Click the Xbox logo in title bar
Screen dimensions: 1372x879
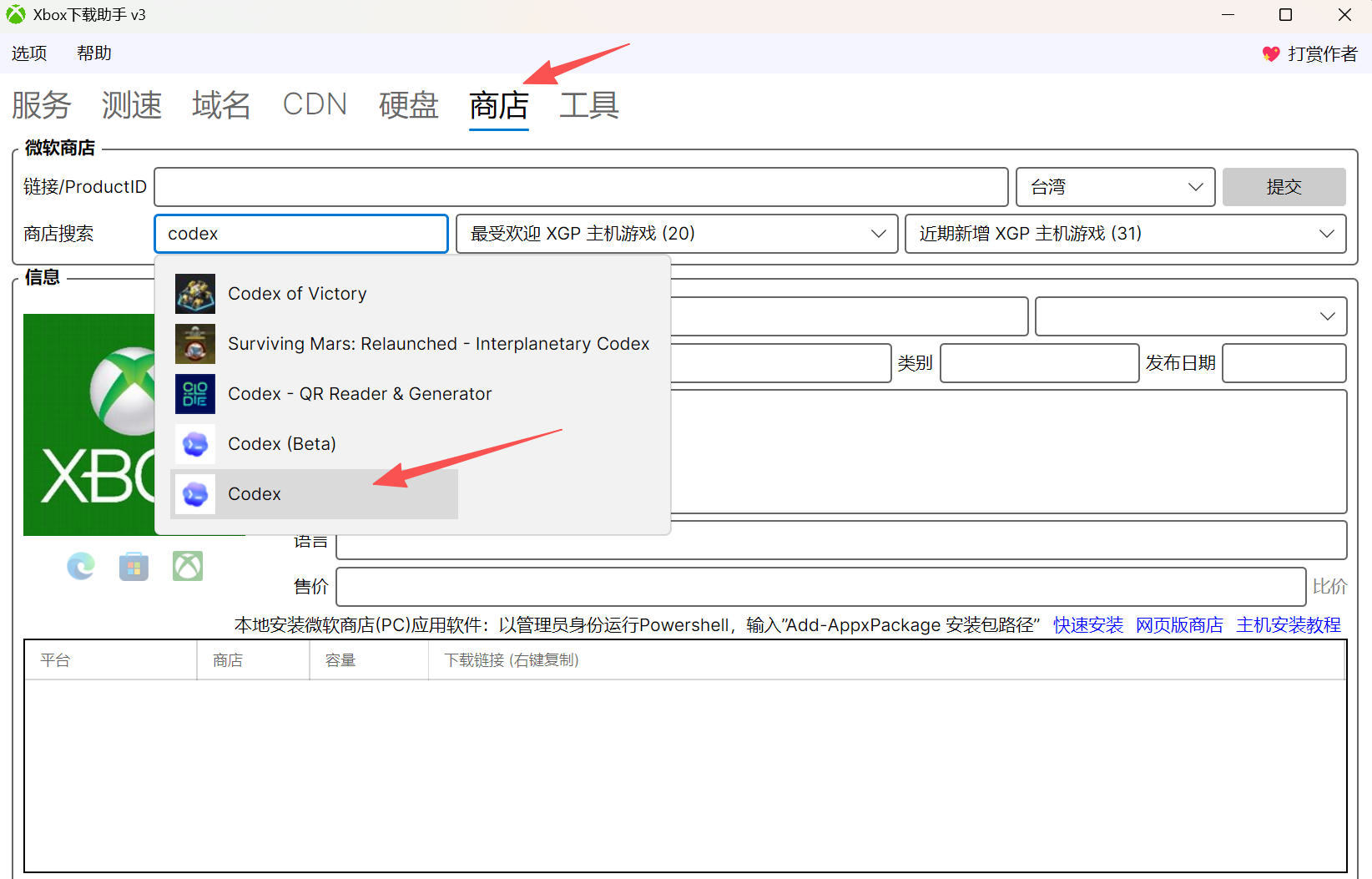(x=16, y=15)
